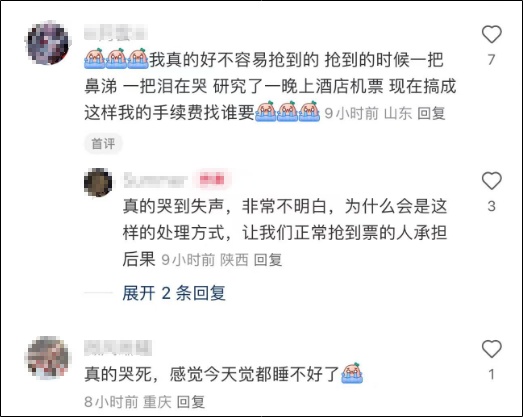
Task: Click the reply text starting 真的哭到失声
Action: pos(285,233)
